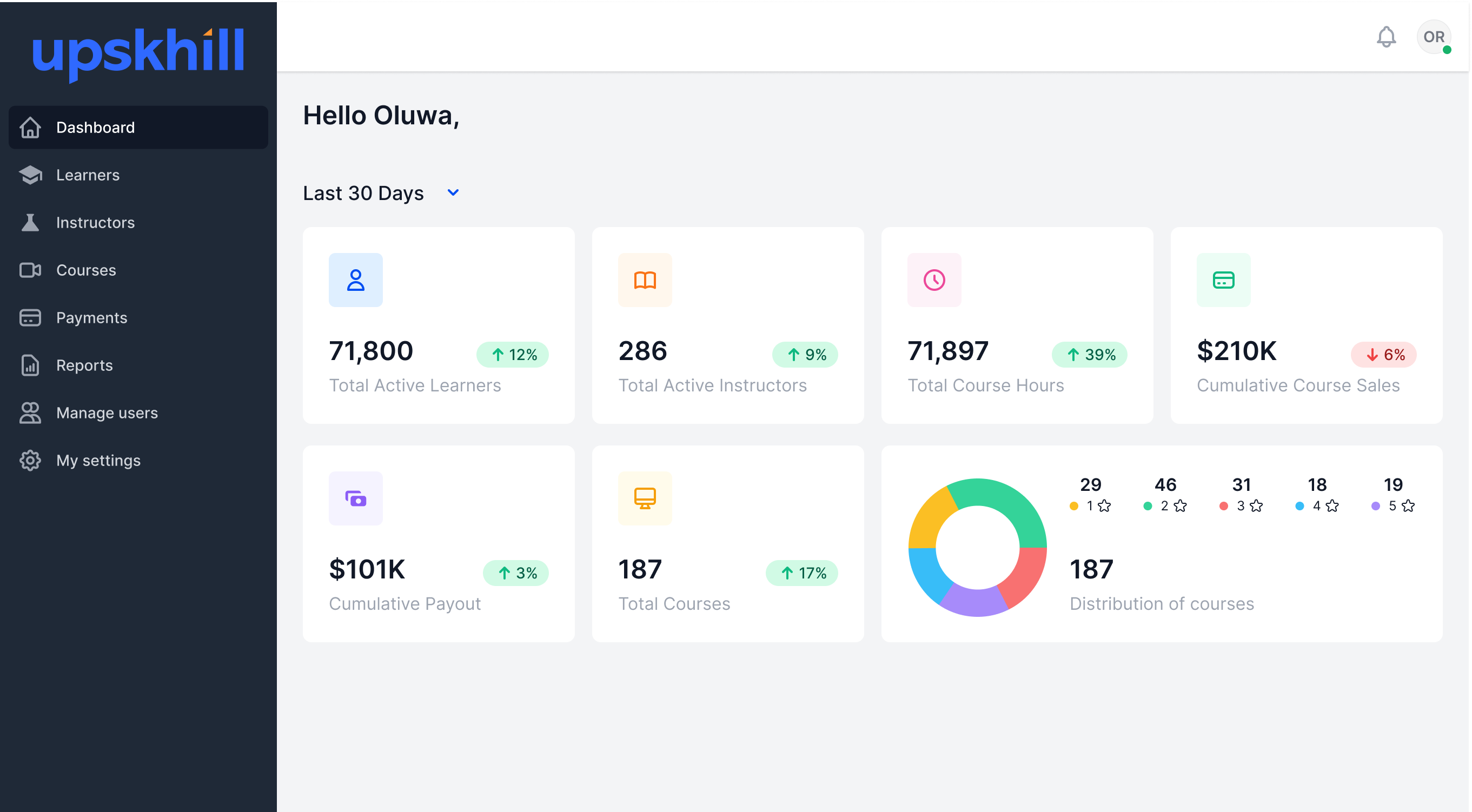
Task: Click the orange open book icon
Action: 645,280
